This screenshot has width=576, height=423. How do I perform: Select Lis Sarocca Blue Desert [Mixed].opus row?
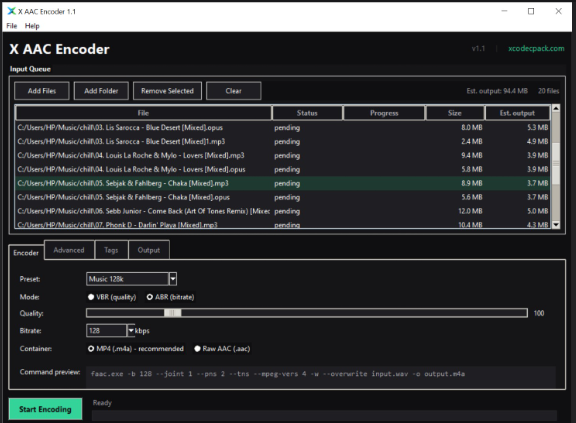(282, 127)
